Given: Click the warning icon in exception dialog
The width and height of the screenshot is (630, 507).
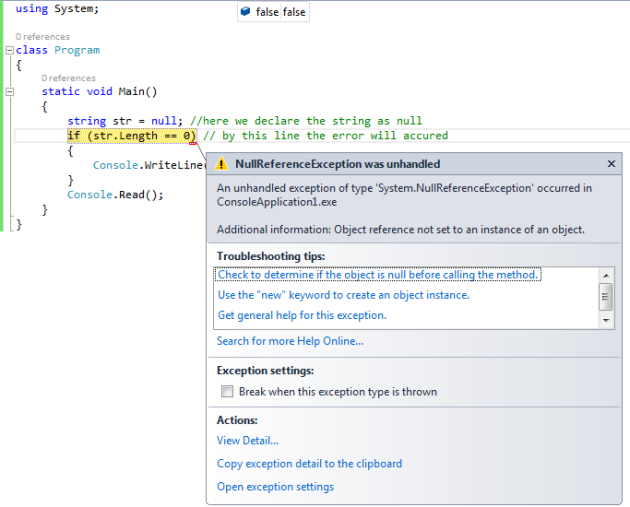Looking at the screenshot, I should click(x=223, y=164).
